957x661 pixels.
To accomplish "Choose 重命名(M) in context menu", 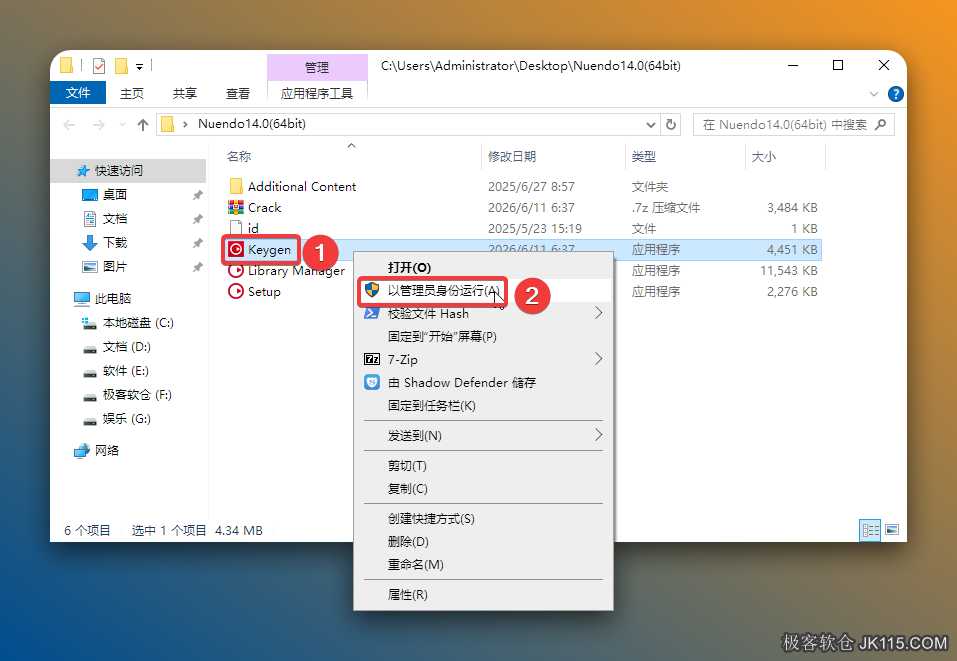I will 483,564.
